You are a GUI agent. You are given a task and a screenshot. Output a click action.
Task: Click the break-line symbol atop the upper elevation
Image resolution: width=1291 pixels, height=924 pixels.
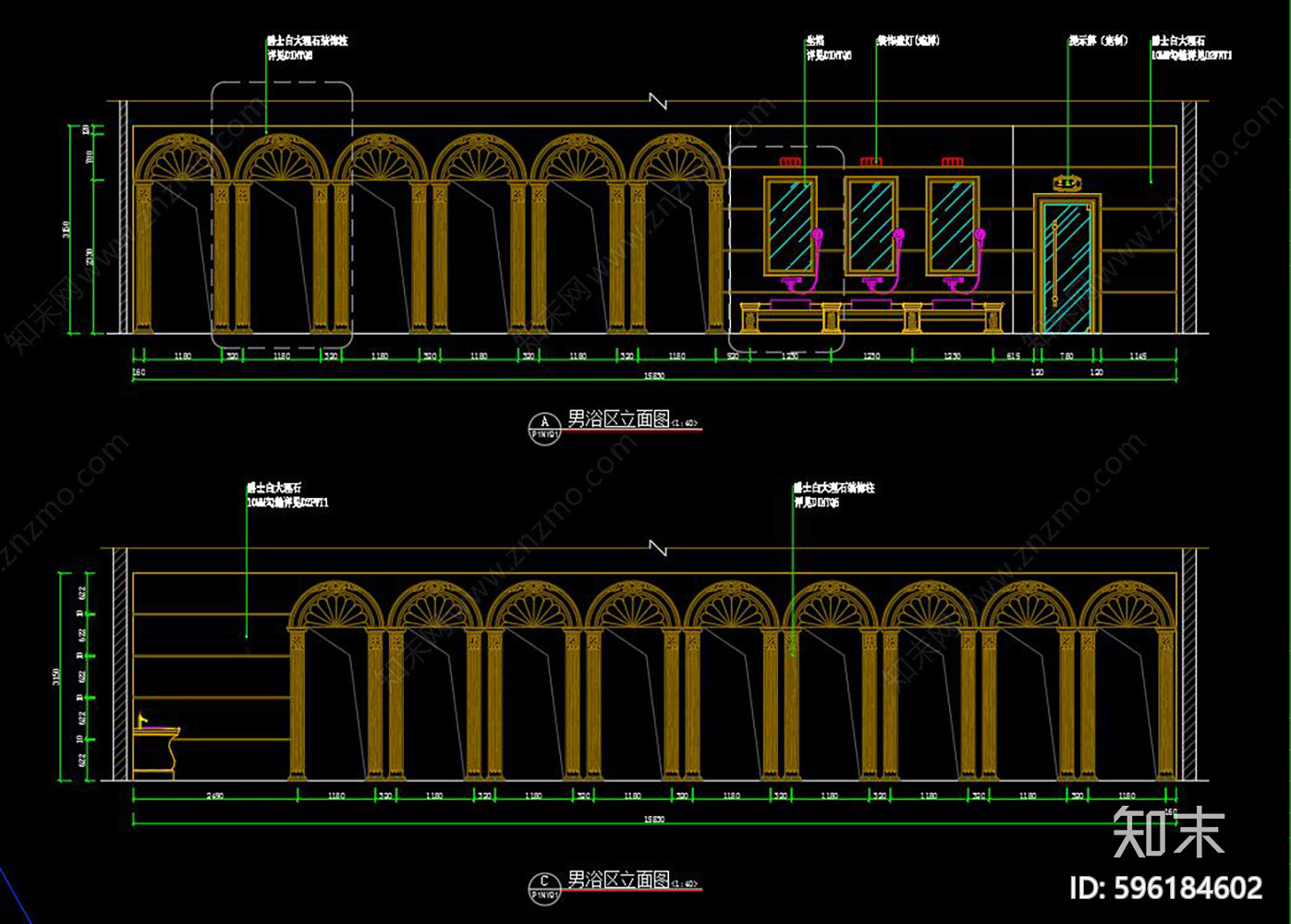pyautogui.click(x=658, y=102)
